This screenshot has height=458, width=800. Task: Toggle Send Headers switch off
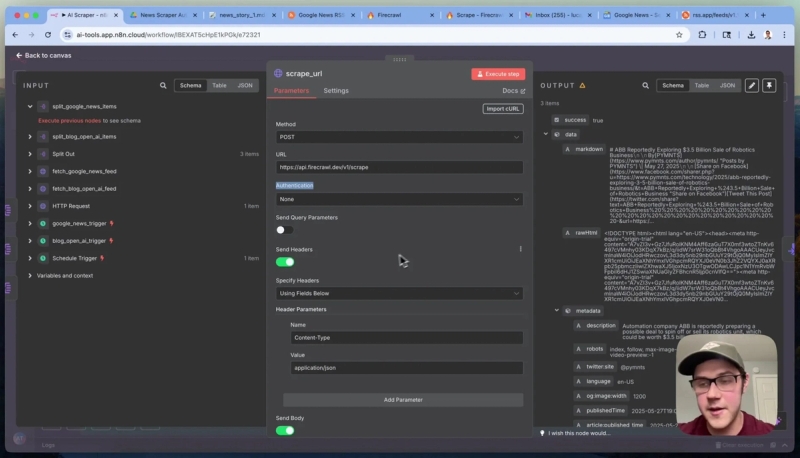click(x=285, y=262)
